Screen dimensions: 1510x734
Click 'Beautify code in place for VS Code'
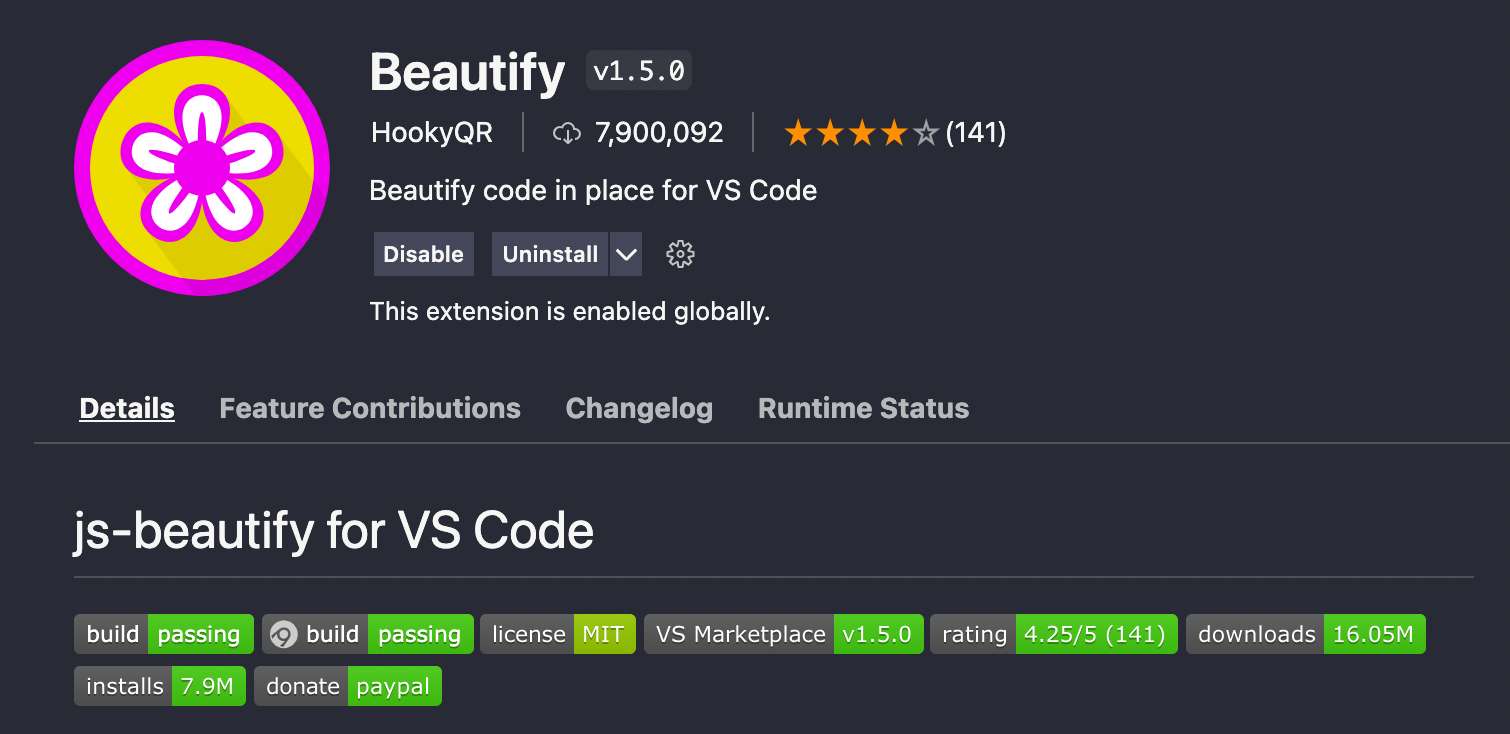click(593, 190)
